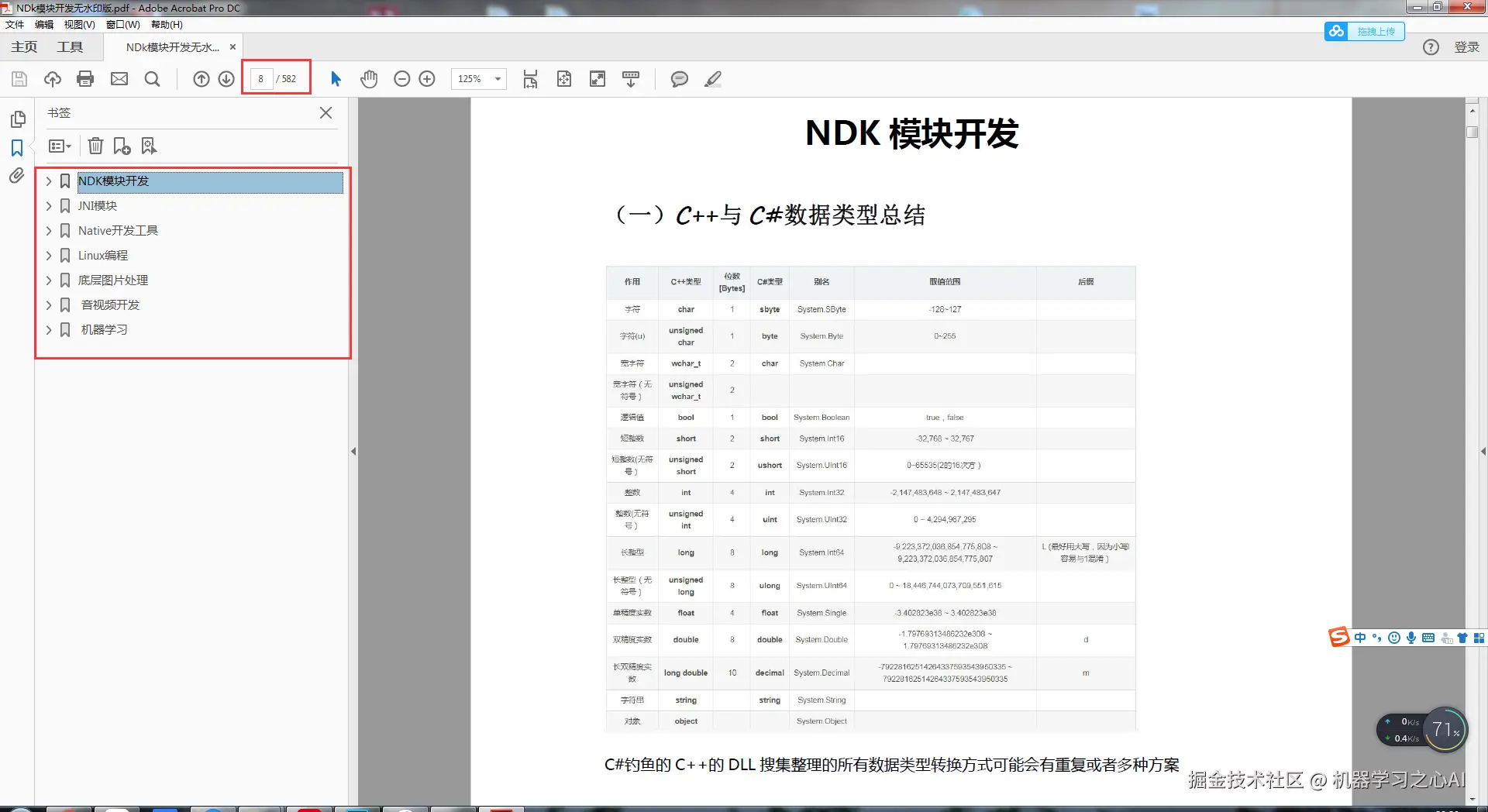Click the Sogou microphone voice input icon
The image size is (1488, 812).
pyautogui.click(x=1411, y=638)
